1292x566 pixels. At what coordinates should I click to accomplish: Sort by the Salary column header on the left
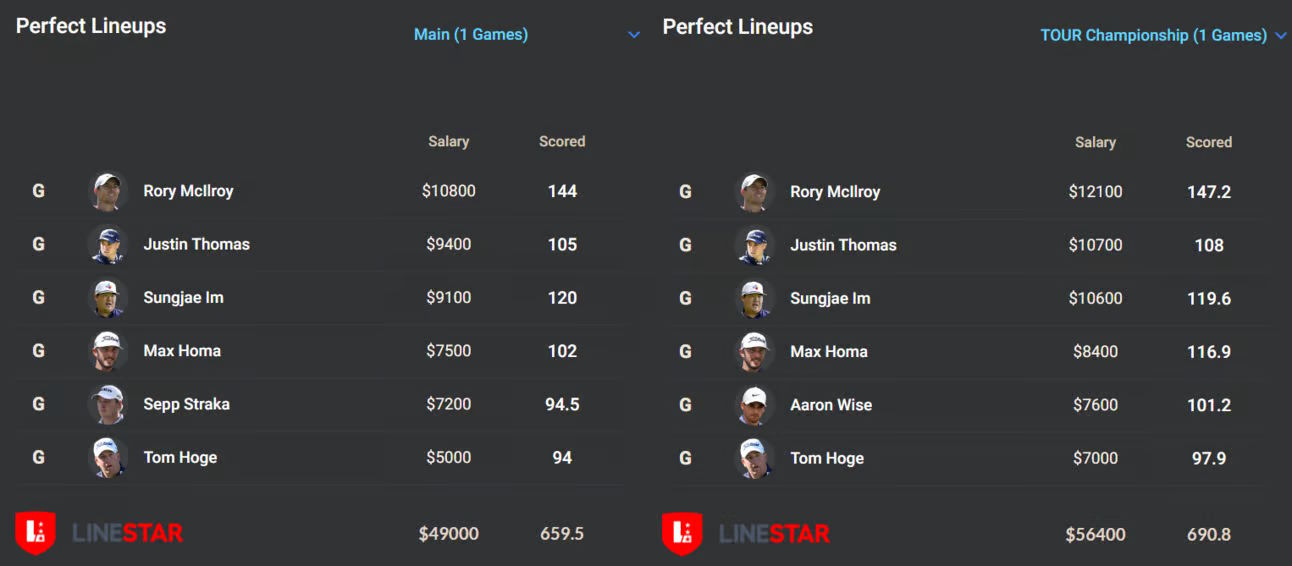click(449, 141)
